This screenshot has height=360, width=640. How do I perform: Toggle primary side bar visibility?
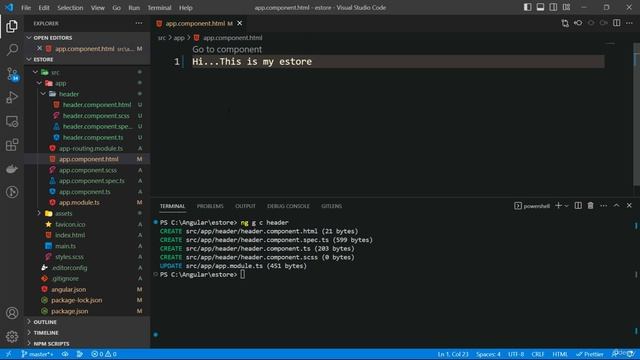tap(527, 7)
